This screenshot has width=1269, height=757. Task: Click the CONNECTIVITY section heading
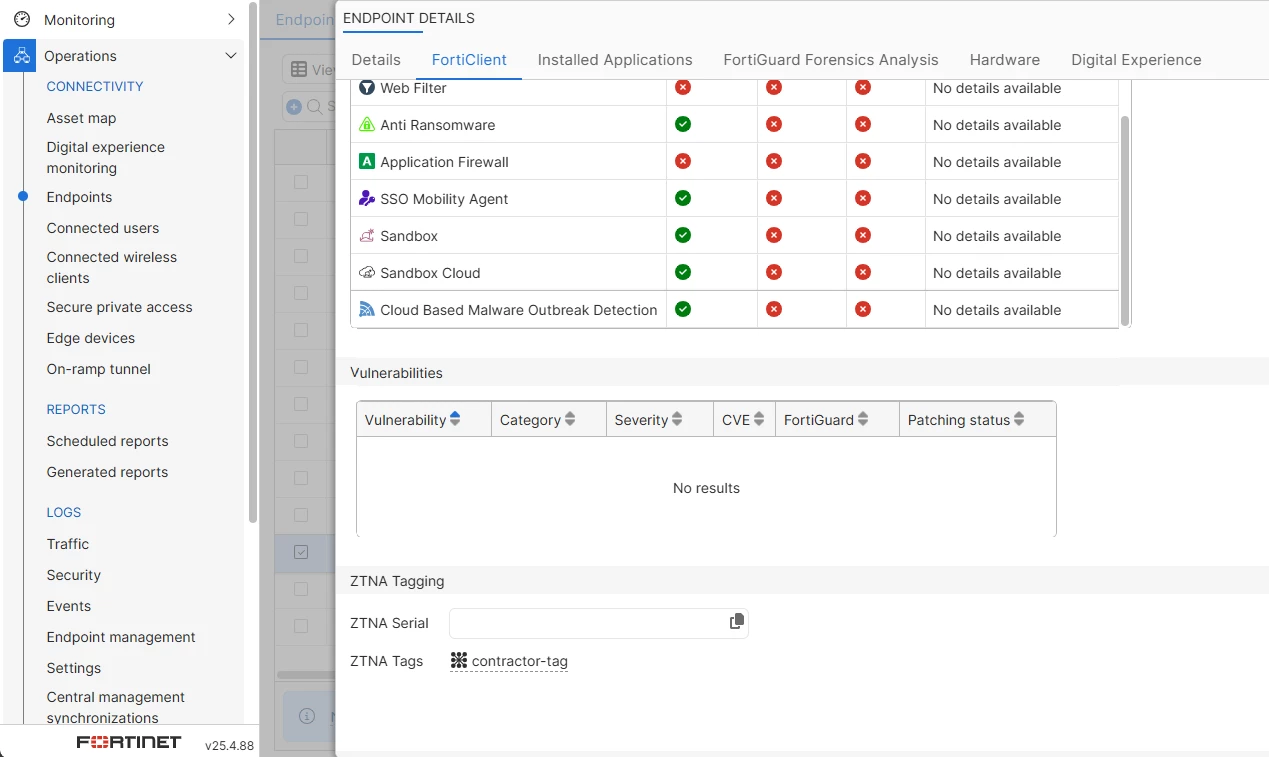[x=95, y=87]
